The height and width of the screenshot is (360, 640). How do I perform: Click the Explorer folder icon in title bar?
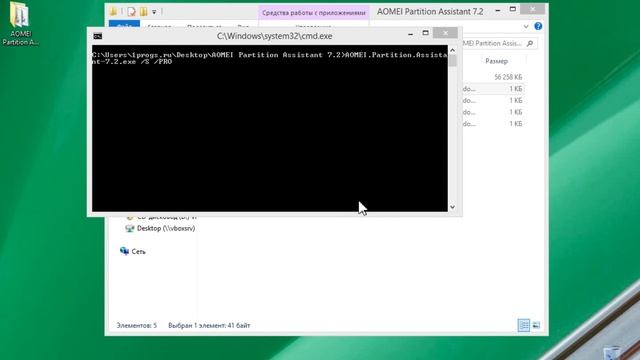pos(113,12)
